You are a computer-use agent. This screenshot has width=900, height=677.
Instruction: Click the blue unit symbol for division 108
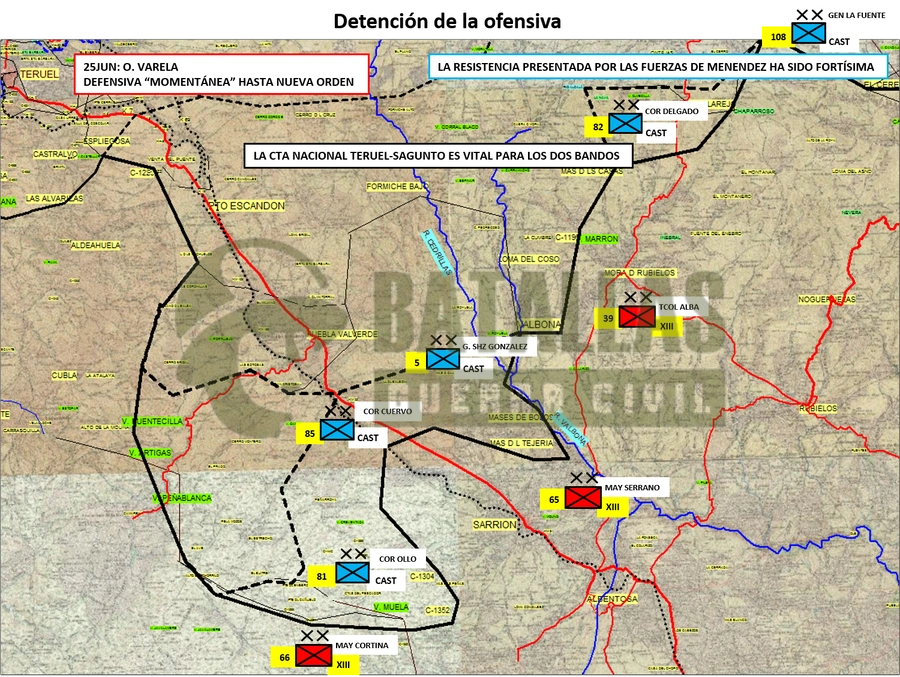tap(808, 33)
